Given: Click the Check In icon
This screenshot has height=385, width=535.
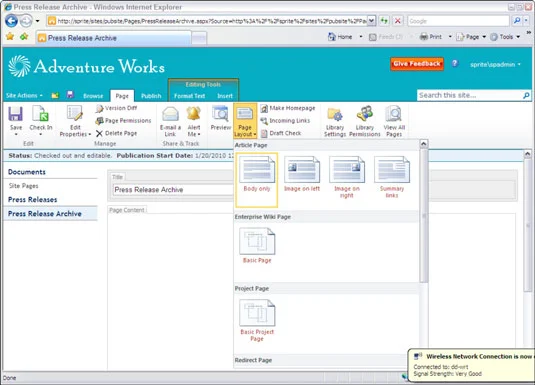Looking at the screenshot, I should pyautogui.click(x=41, y=114).
